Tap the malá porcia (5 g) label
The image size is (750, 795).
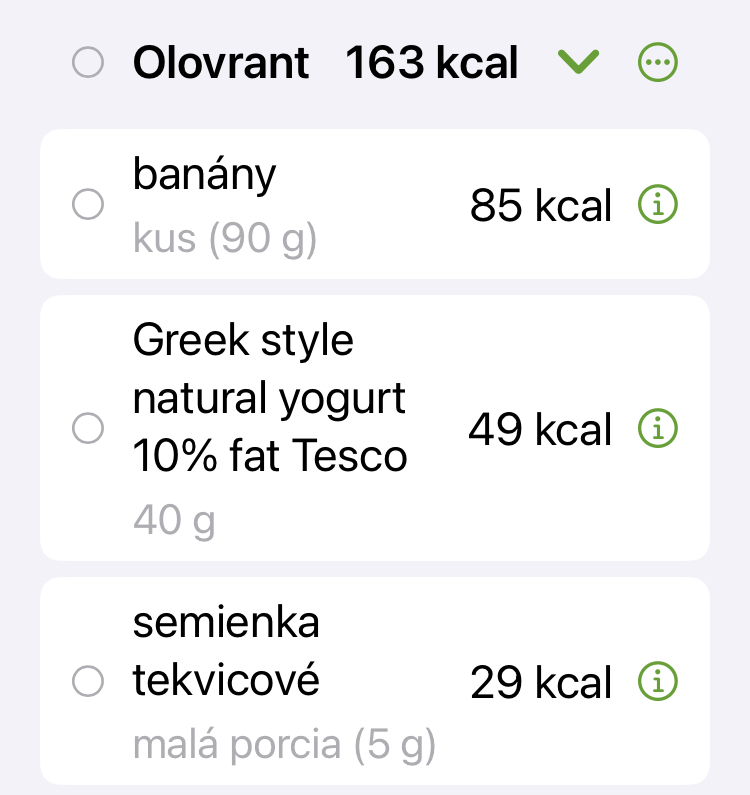pos(284,747)
